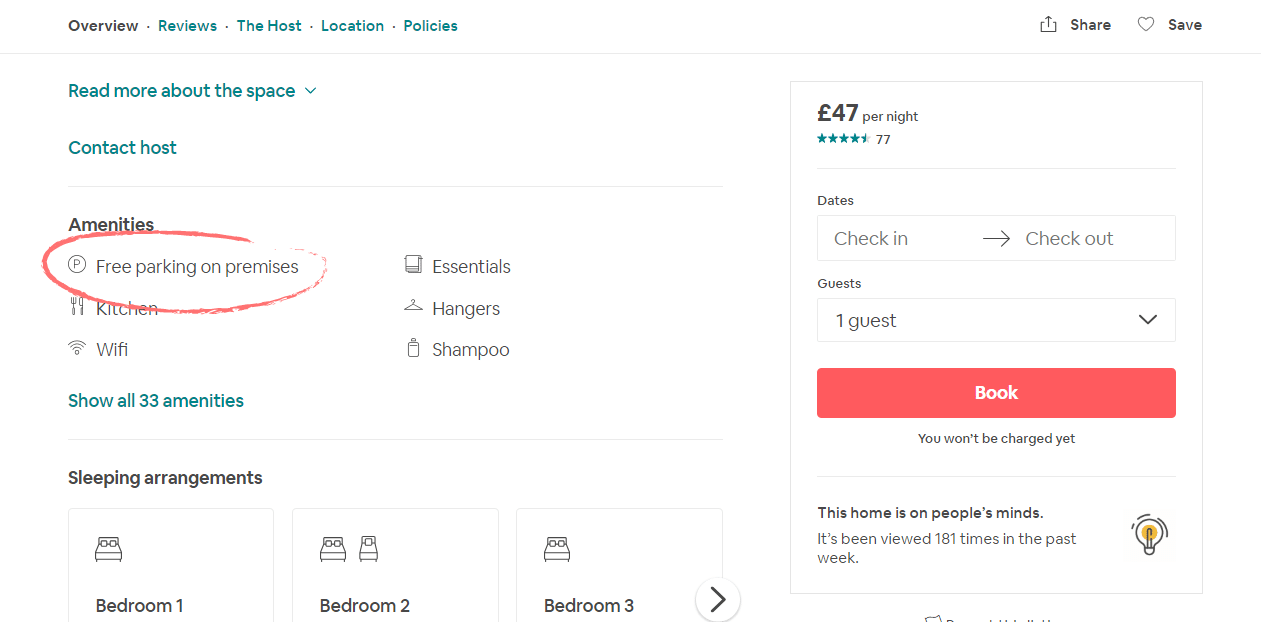Click the Essentials towel icon
This screenshot has height=622, width=1261.
point(413,265)
